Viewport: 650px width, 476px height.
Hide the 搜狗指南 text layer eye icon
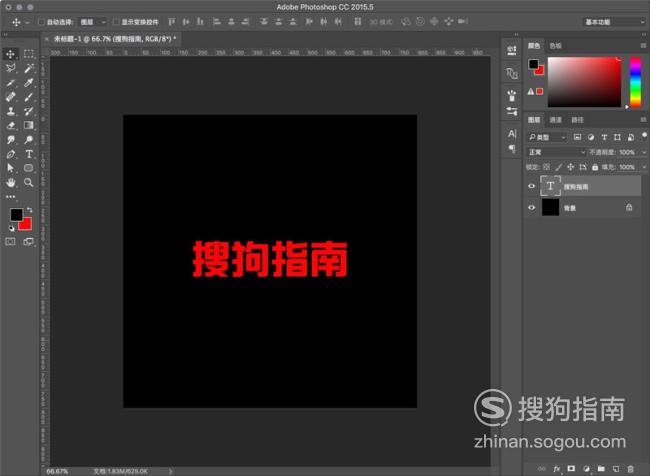(x=531, y=186)
